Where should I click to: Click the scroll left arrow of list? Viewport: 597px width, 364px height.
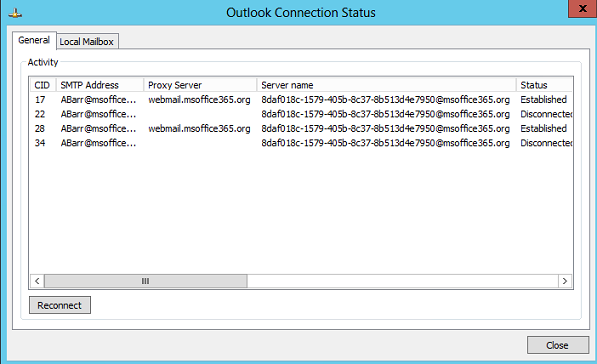(x=37, y=281)
